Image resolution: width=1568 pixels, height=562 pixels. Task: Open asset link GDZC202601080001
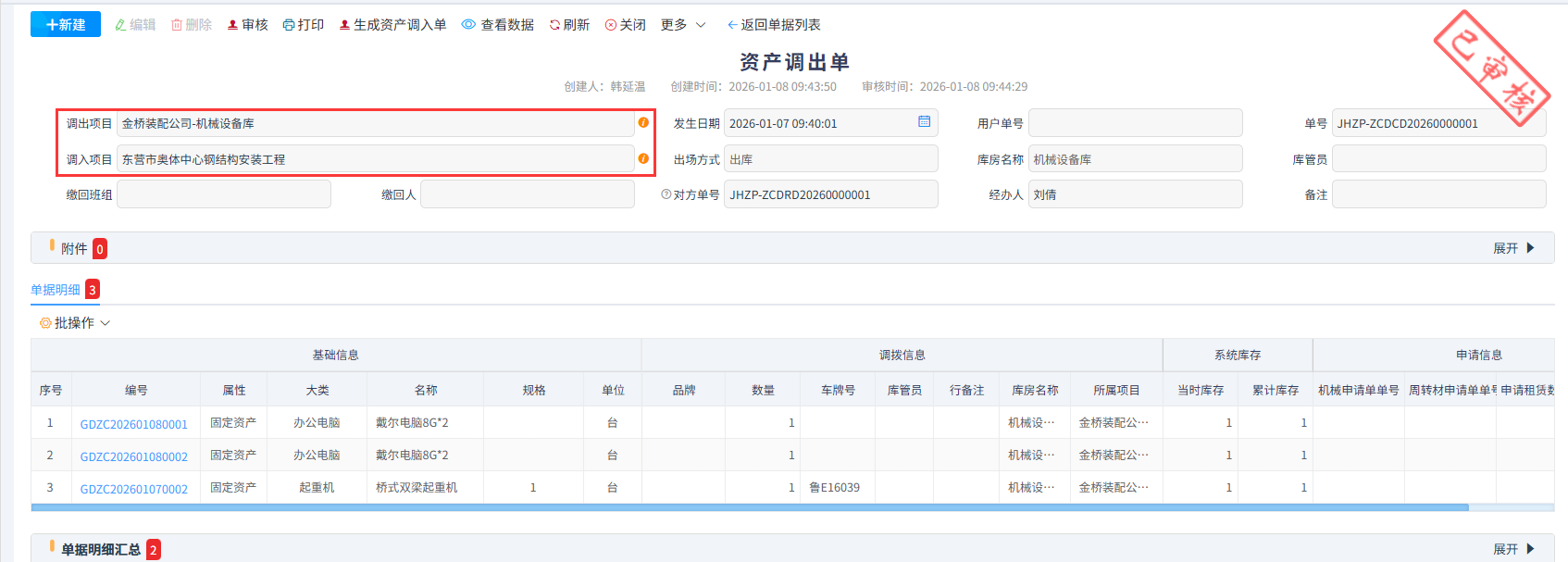point(134,424)
